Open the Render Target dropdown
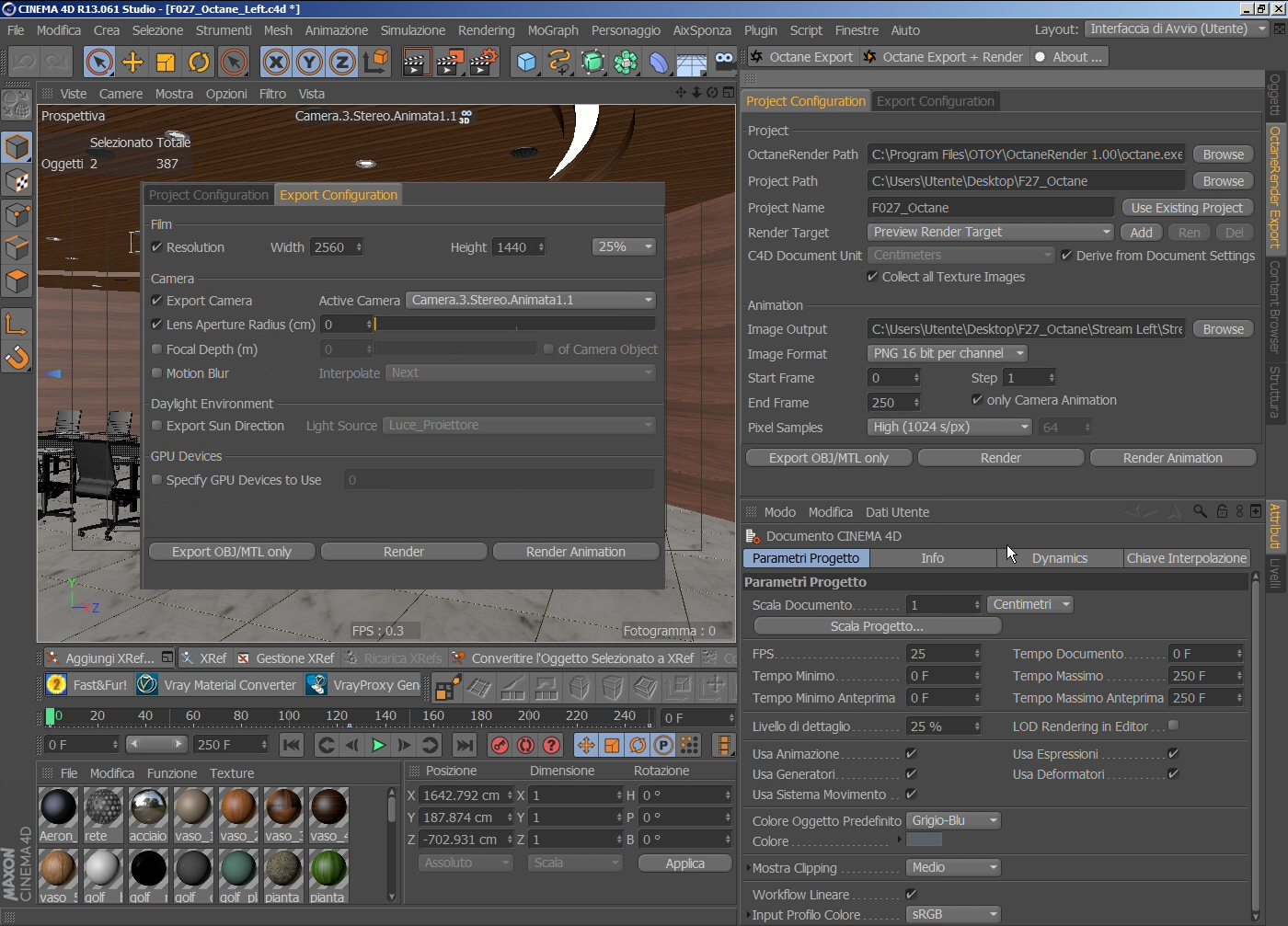The width and height of the screenshot is (1288, 926). tap(991, 233)
